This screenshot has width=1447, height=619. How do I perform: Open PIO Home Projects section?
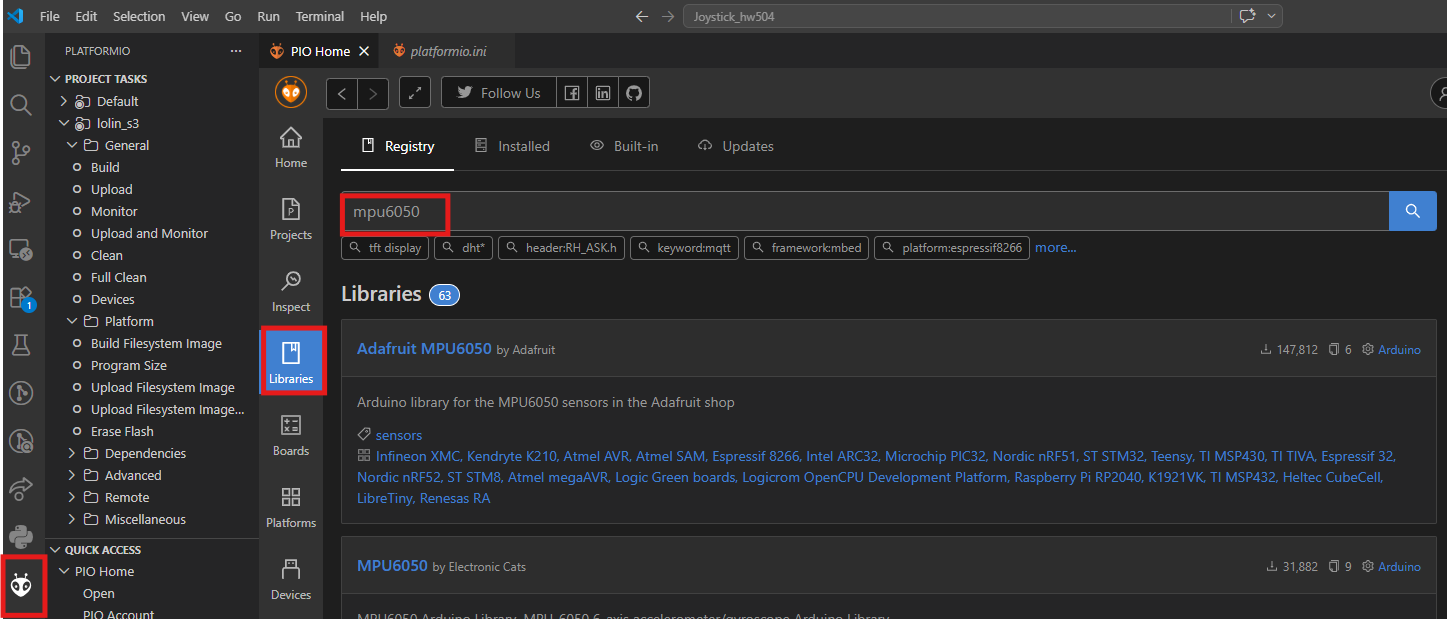coord(291,219)
